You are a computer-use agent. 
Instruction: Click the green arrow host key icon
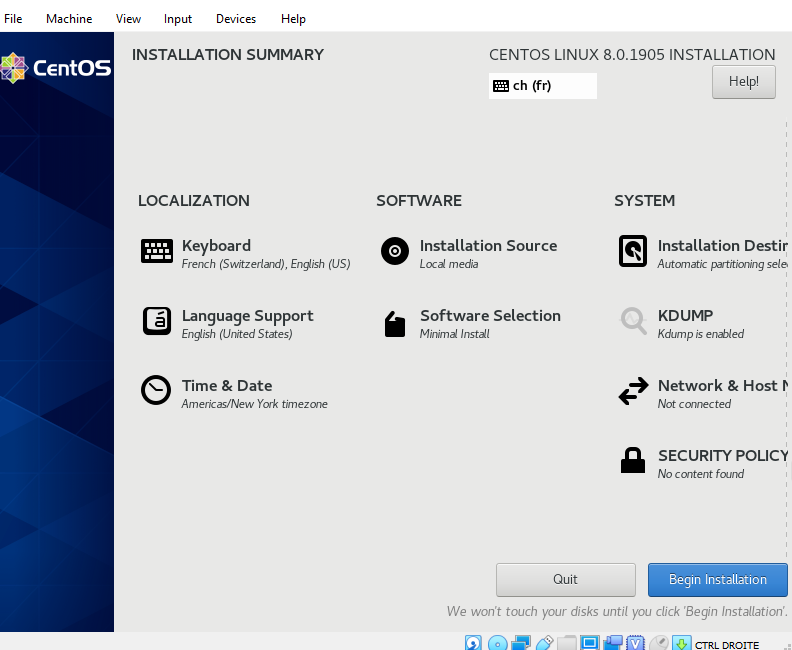(x=681, y=642)
